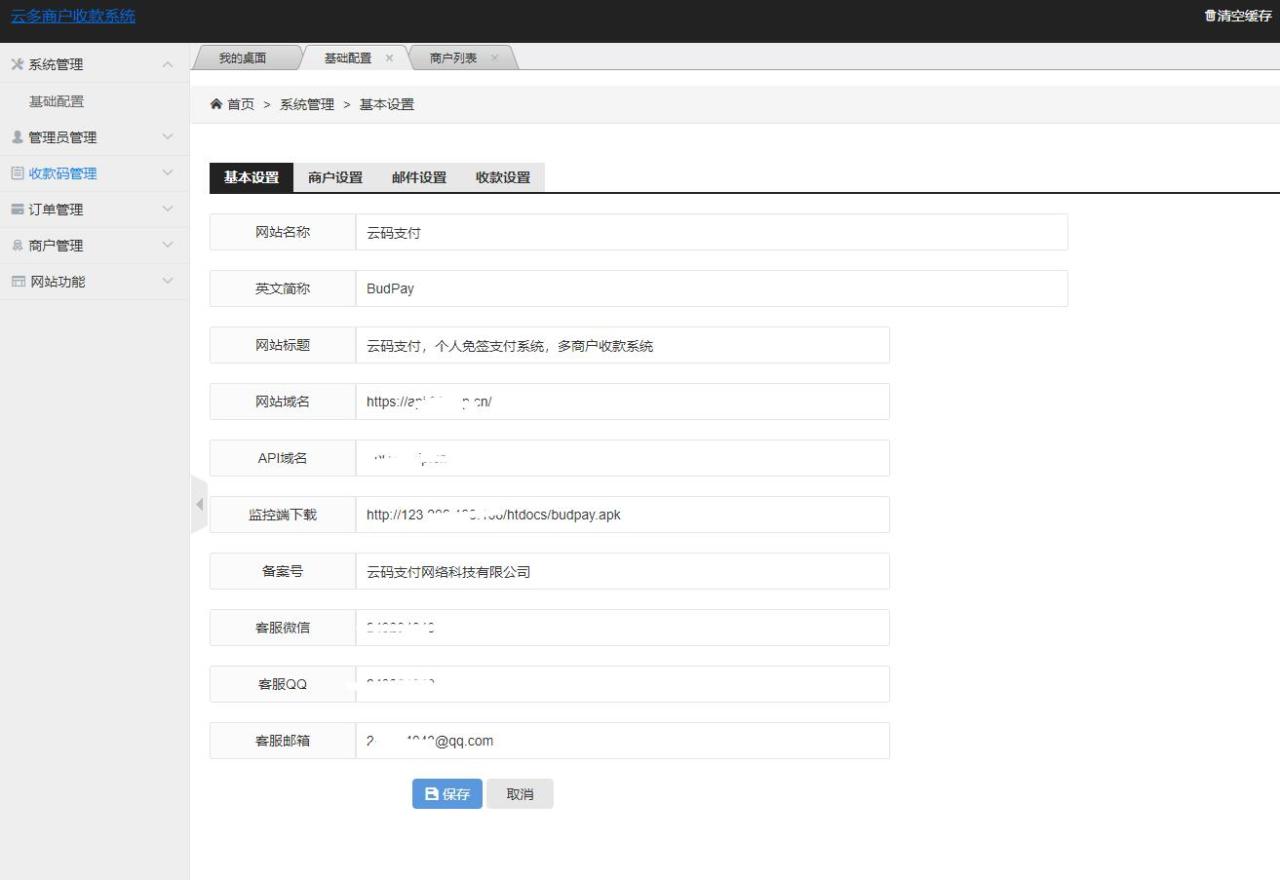Click 基本设置 in the breadcrumb

coord(387,104)
